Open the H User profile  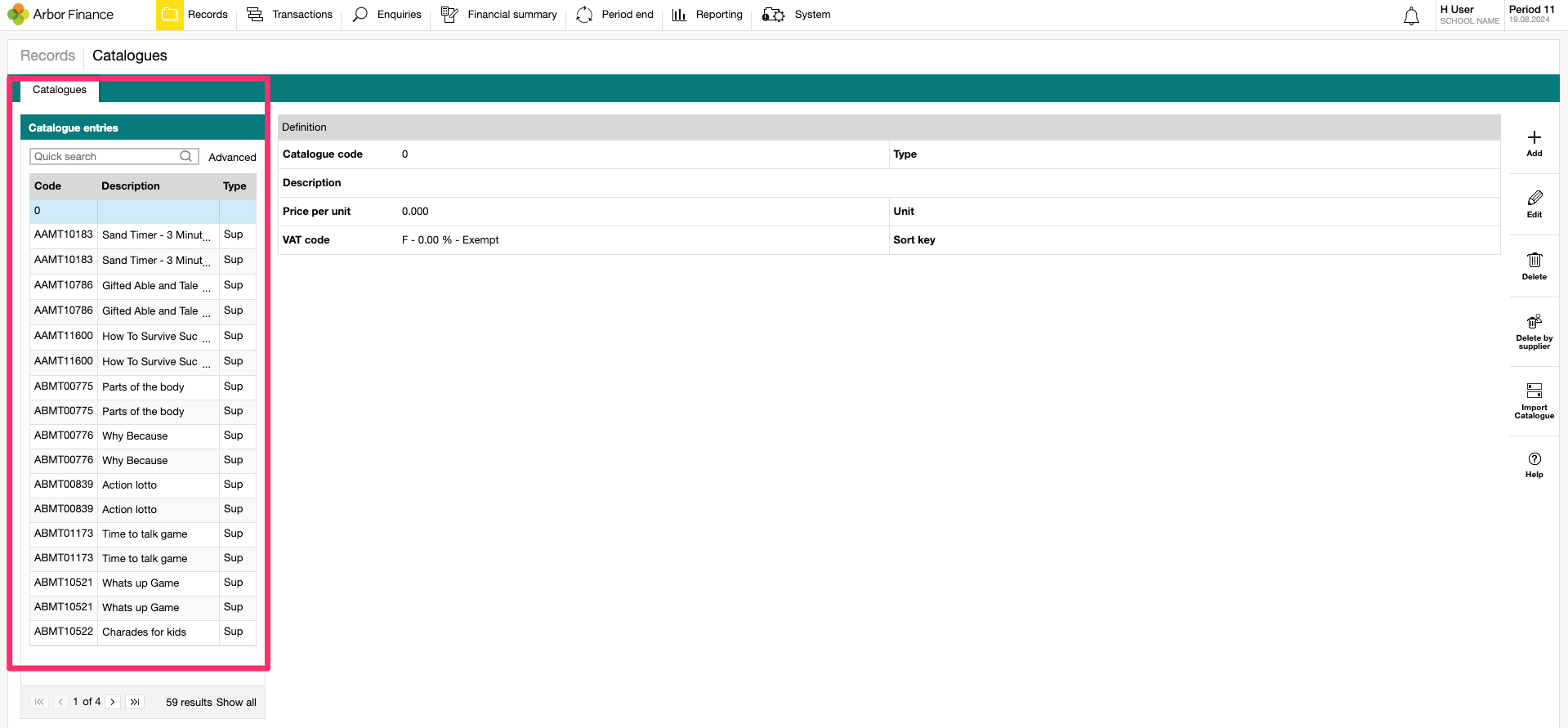[x=1469, y=15]
